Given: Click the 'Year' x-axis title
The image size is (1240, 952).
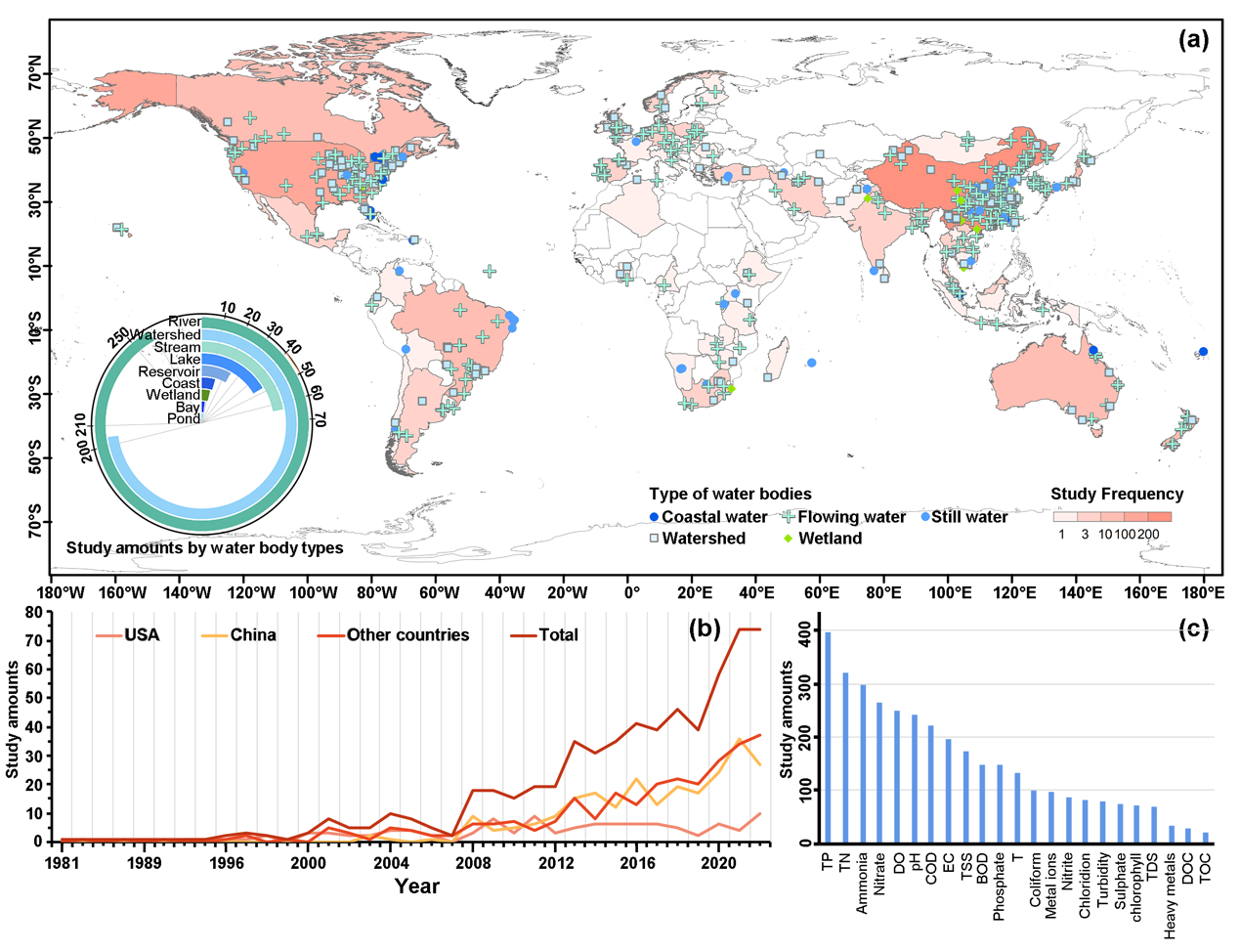Looking at the screenshot, I should coord(416,887).
